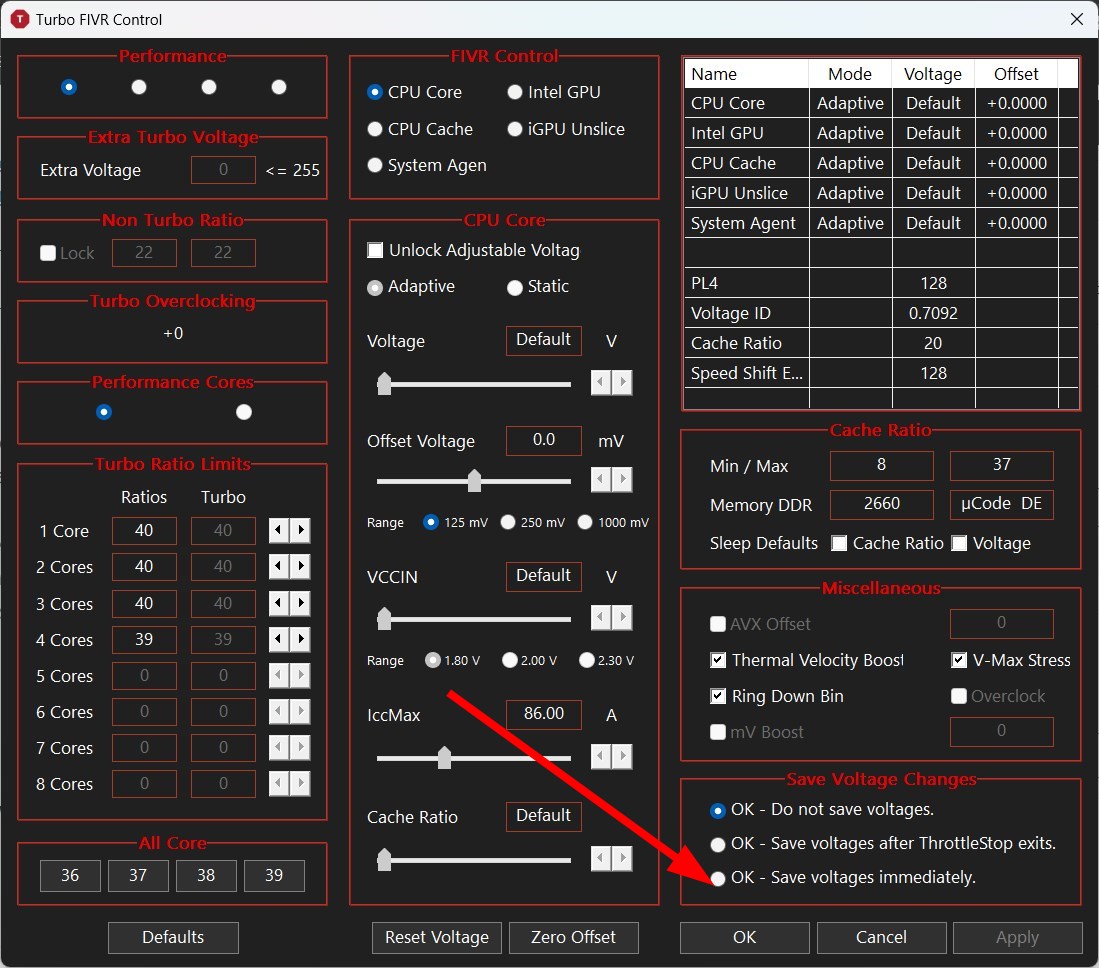Click the Zero Offset button
The width and height of the screenshot is (1099, 968).
click(573, 938)
